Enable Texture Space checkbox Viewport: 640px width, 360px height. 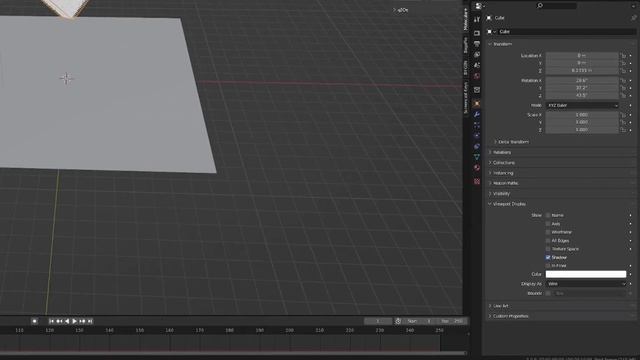548,249
